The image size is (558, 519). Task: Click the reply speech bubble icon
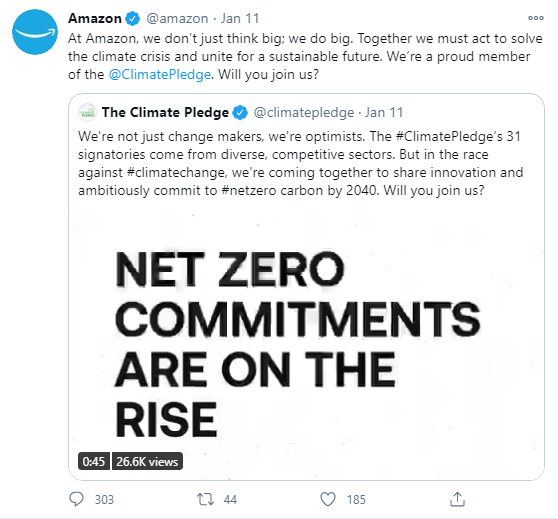coord(76,499)
